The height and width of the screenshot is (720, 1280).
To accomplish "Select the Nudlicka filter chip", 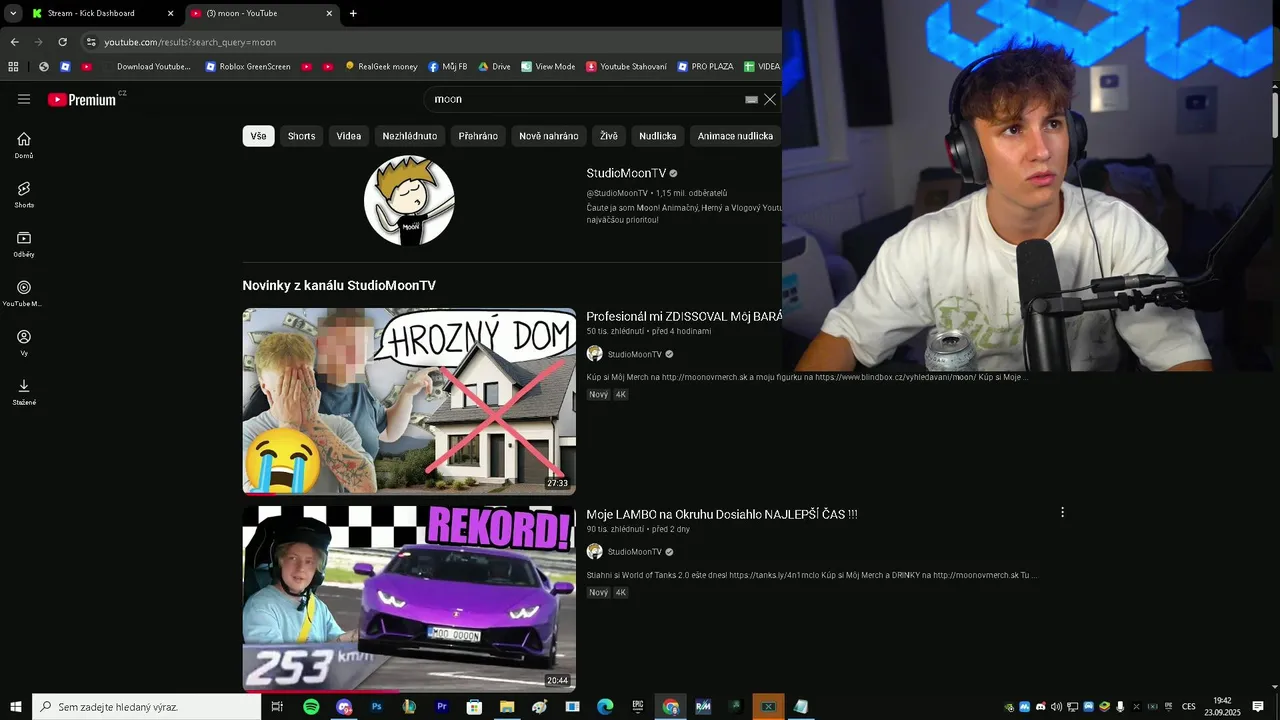I will (658, 136).
